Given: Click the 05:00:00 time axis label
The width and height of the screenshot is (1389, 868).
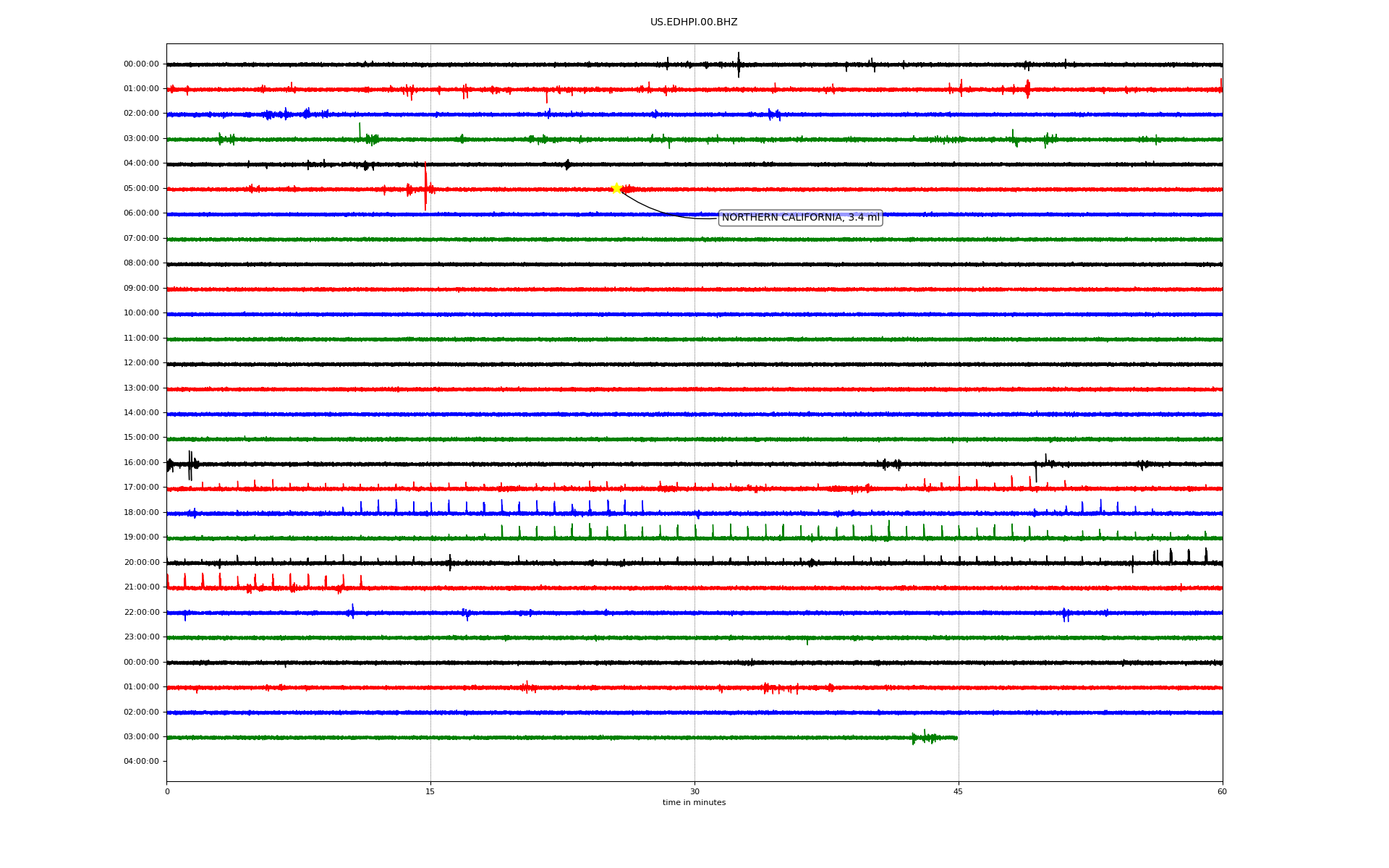Looking at the screenshot, I should (141, 189).
